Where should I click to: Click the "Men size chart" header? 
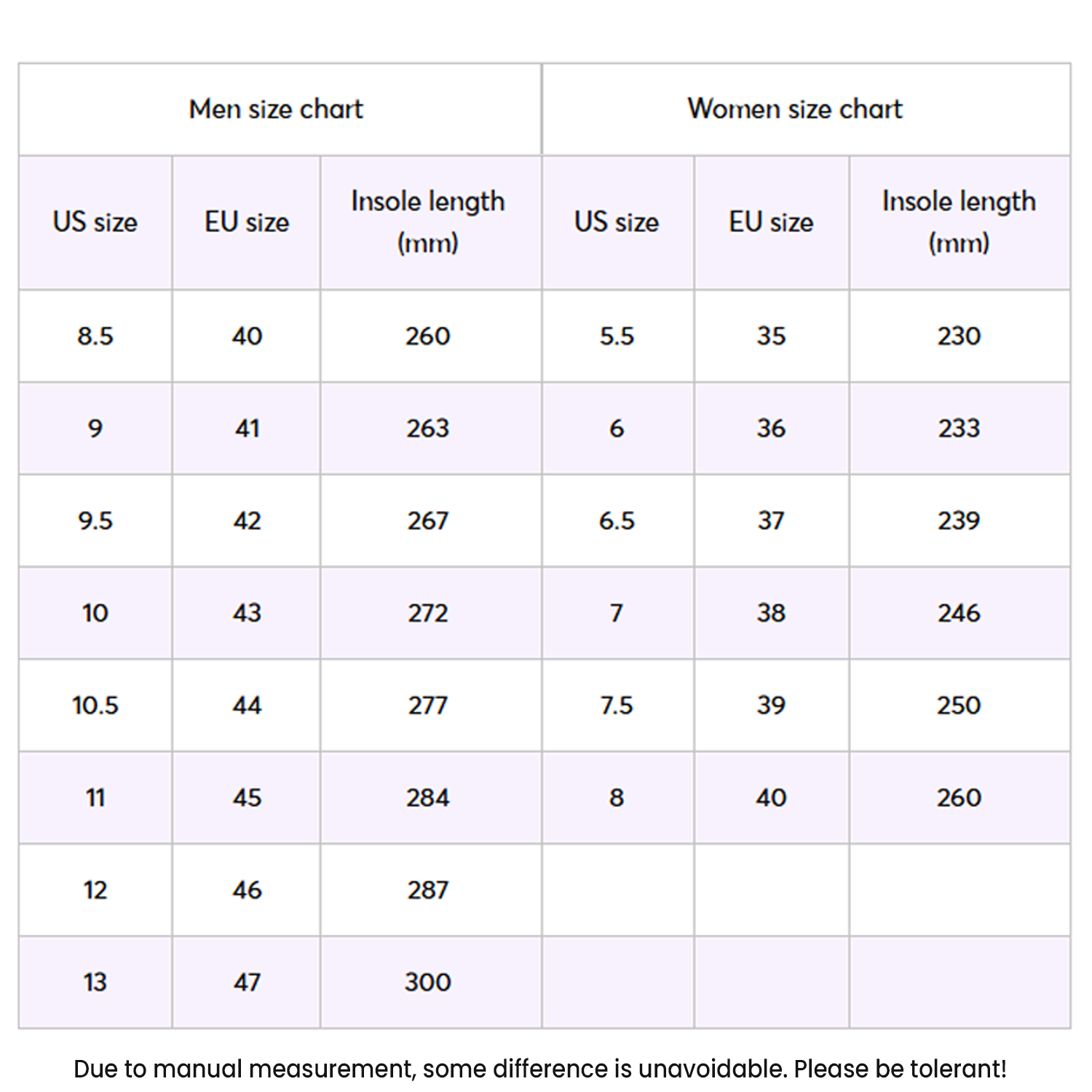click(276, 109)
